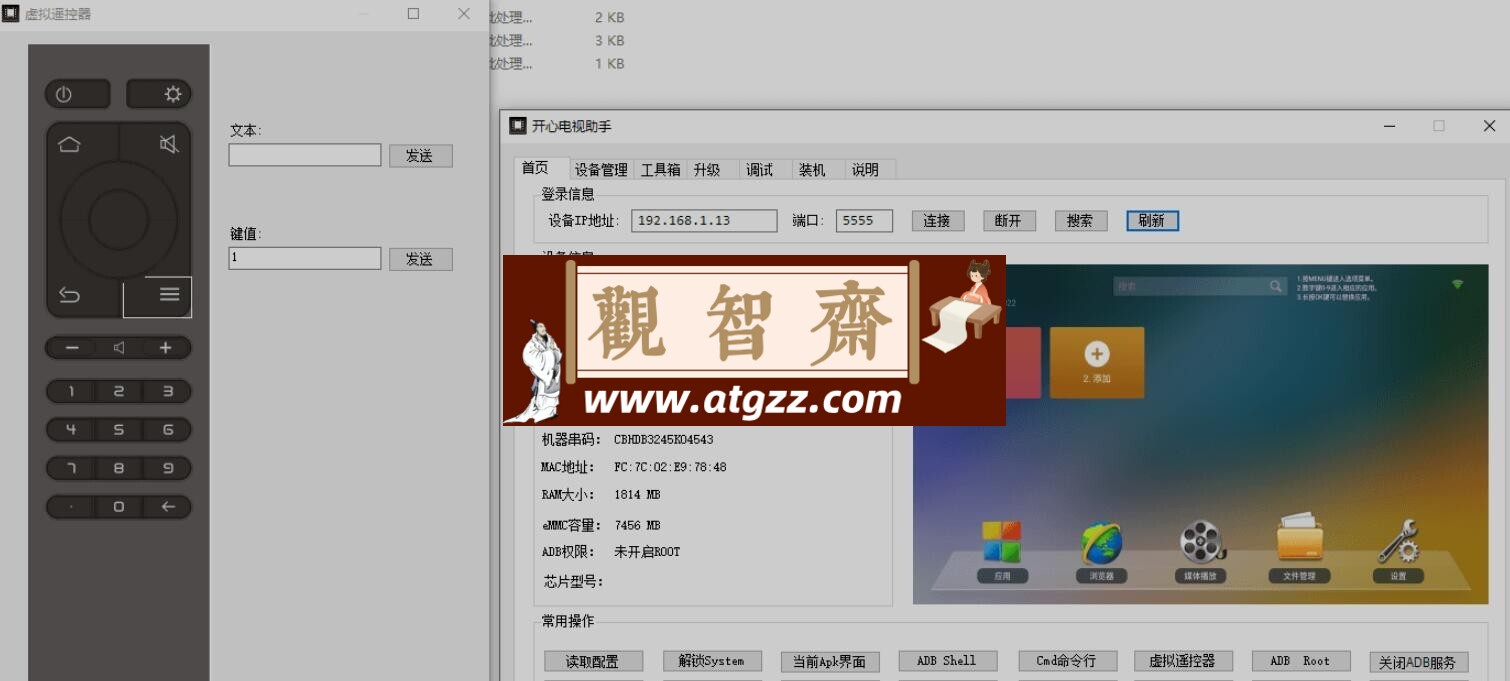1510x681 pixels.
Task: Click number 4 key on remote
Action: point(71,430)
